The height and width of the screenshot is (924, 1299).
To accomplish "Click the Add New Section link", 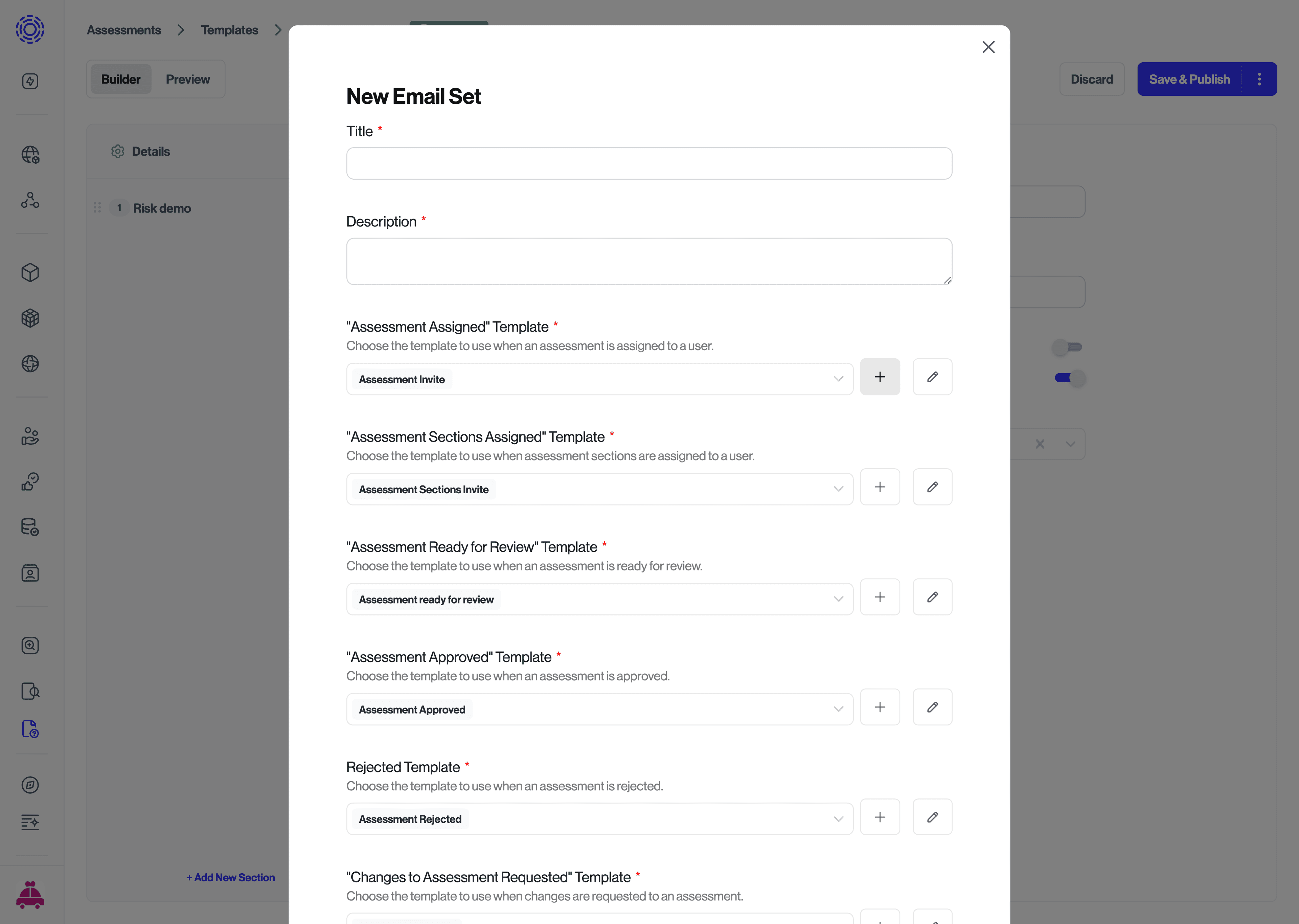I will pos(230,877).
